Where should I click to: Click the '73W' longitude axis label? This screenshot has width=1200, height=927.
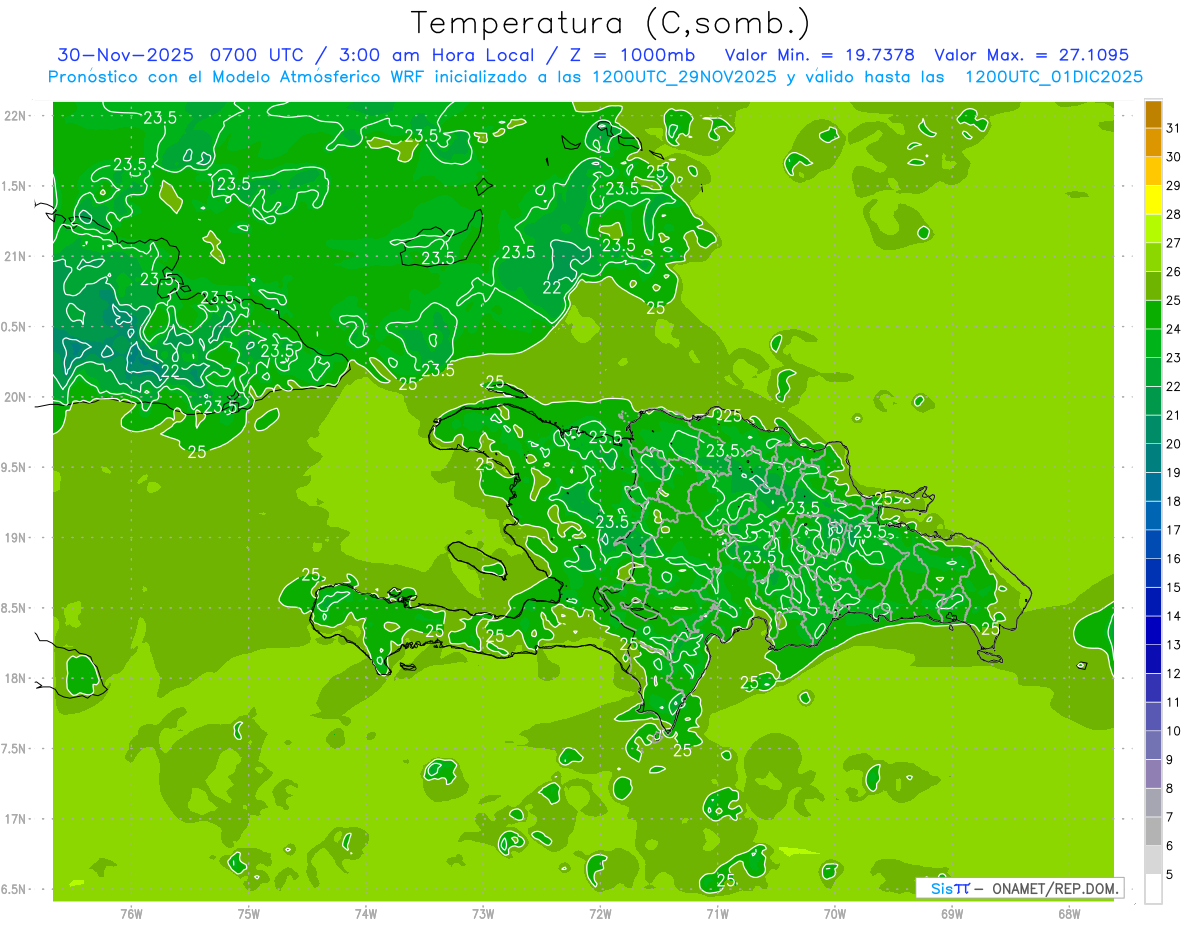tap(483, 913)
